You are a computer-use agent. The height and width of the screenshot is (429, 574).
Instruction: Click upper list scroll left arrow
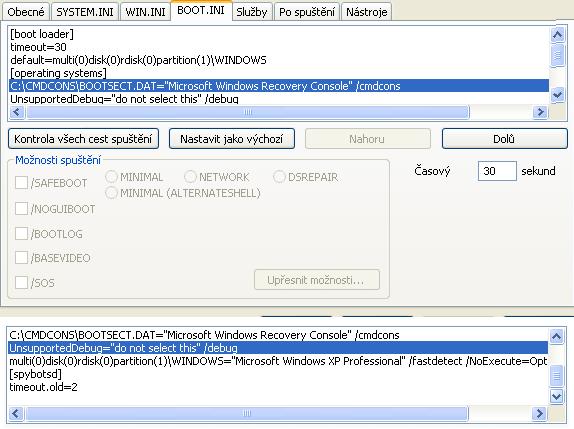pyautogui.click(x=17, y=112)
